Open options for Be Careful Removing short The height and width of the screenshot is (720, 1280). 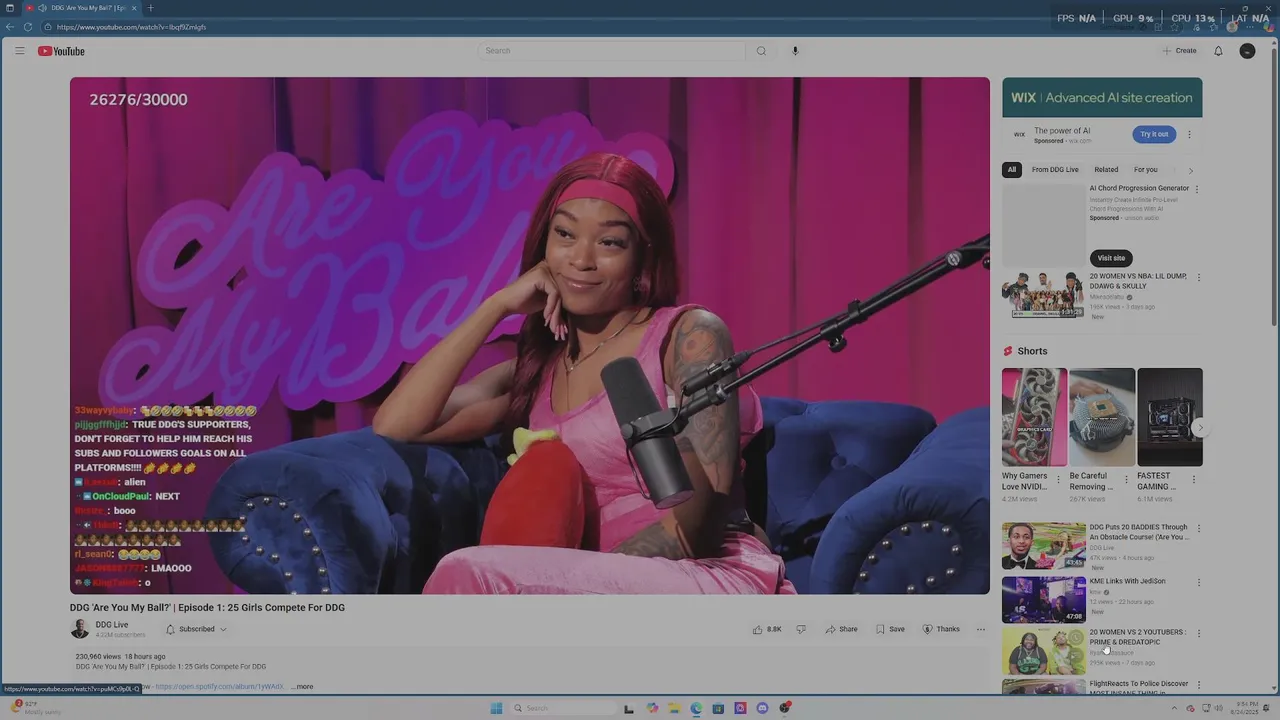(1126, 480)
